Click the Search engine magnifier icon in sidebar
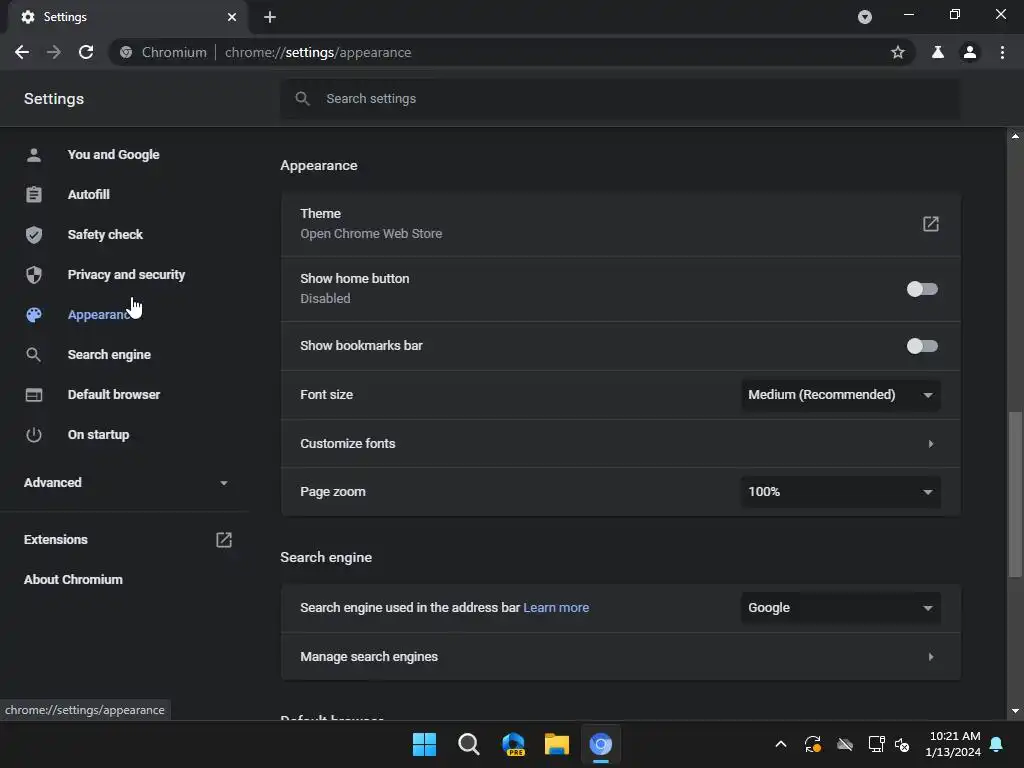Screen dimensions: 1024x768 (34, 355)
